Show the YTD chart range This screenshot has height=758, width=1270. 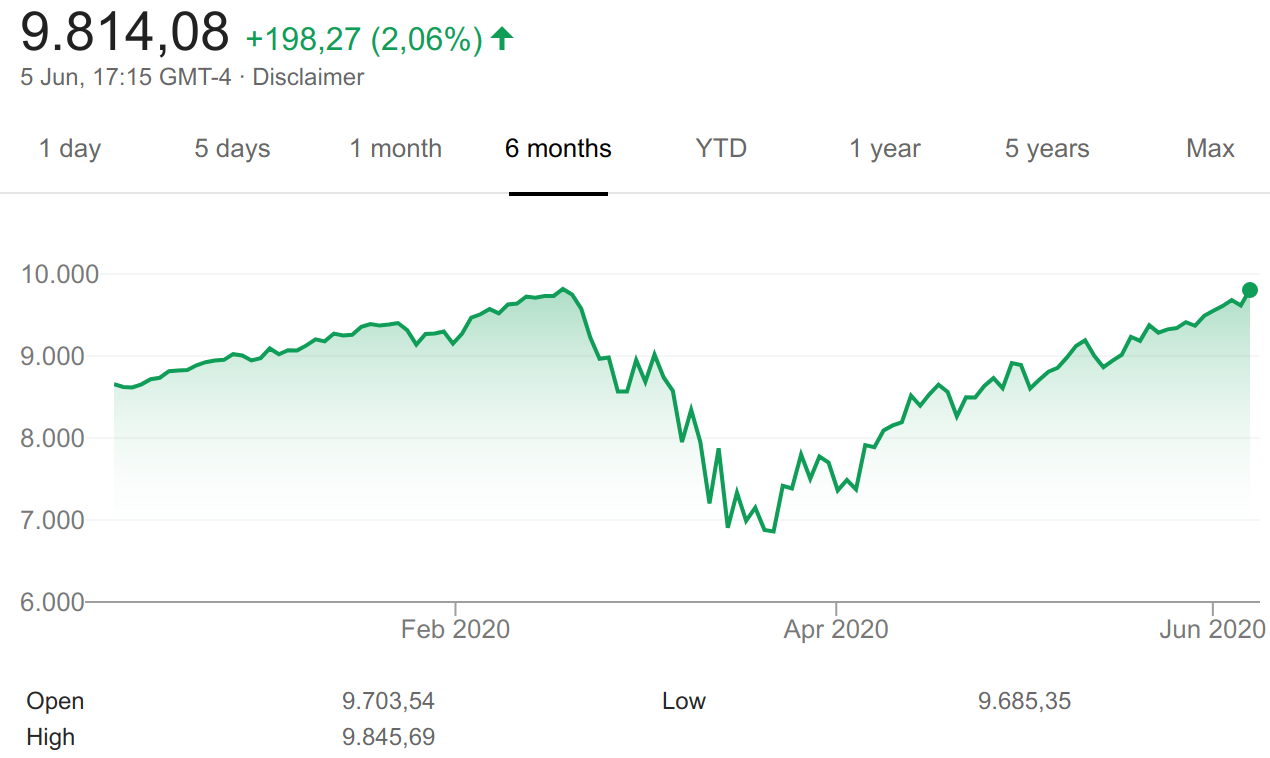[721, 149]
